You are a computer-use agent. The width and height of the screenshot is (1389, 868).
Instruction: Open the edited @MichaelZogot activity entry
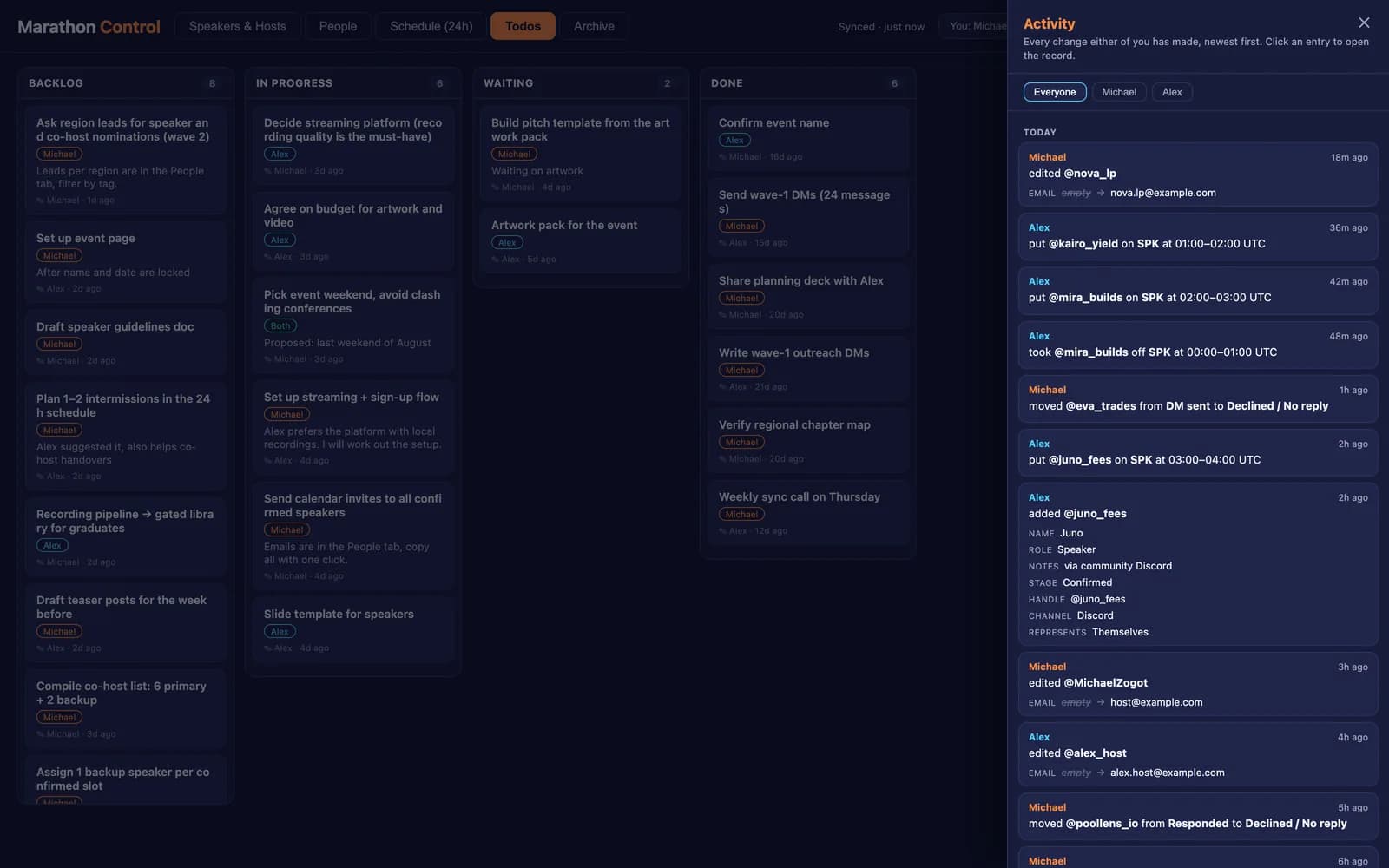(x=1198, y=684)
